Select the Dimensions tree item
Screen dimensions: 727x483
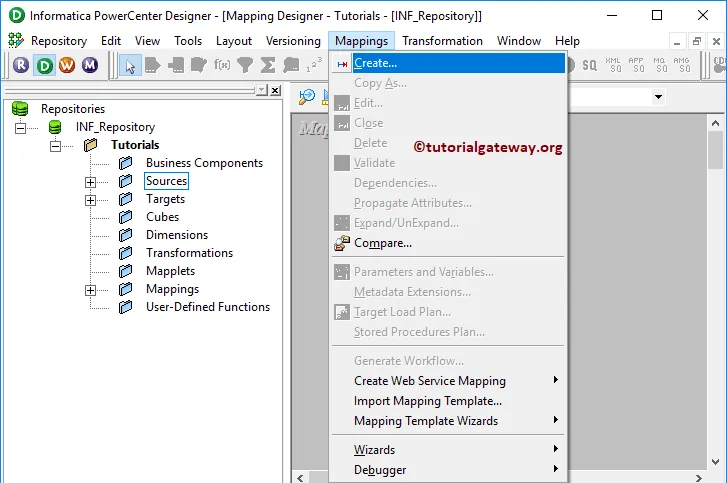point(177,235)
